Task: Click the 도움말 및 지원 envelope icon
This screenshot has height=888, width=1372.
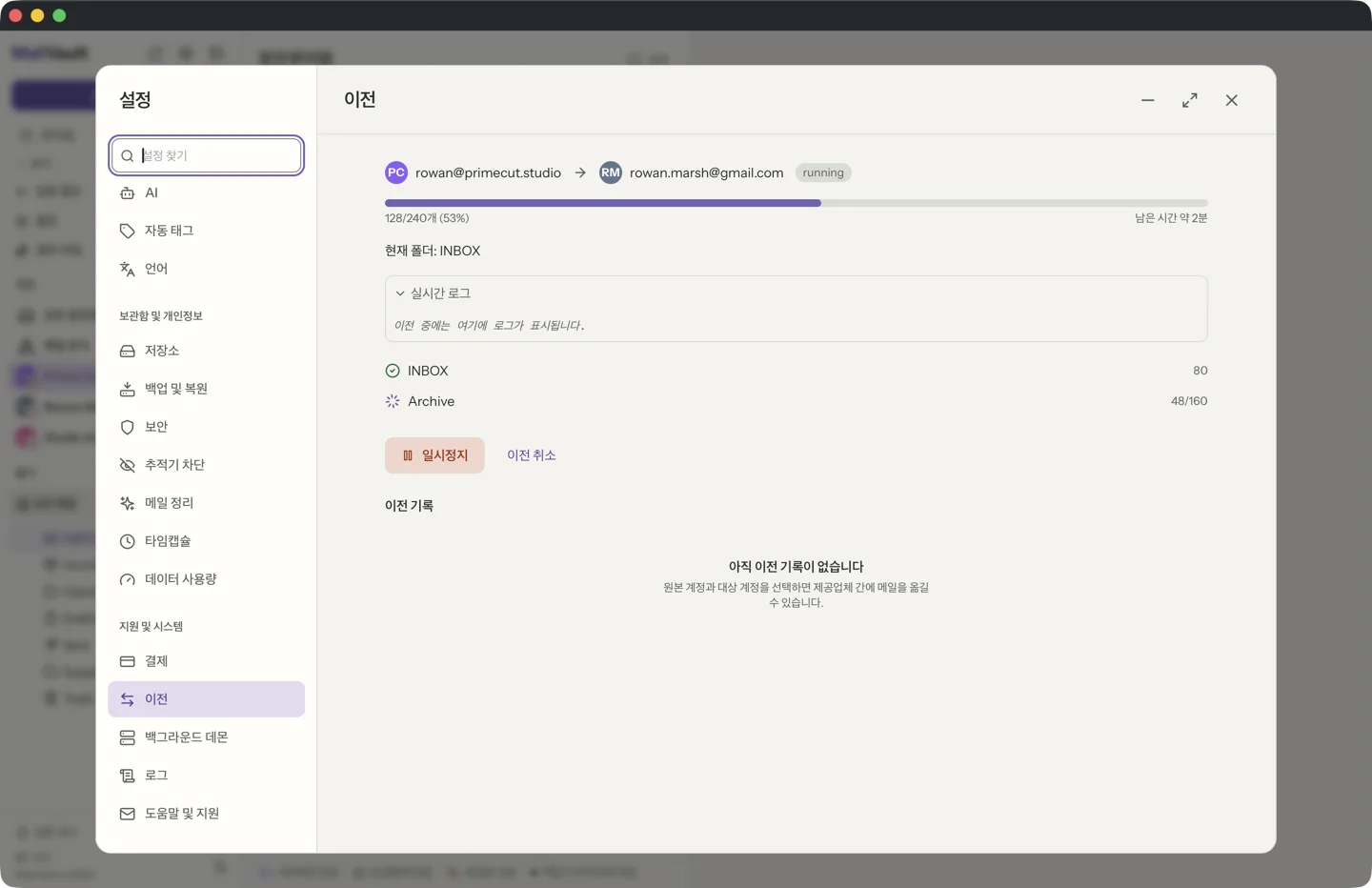Action: pos(127,814)
